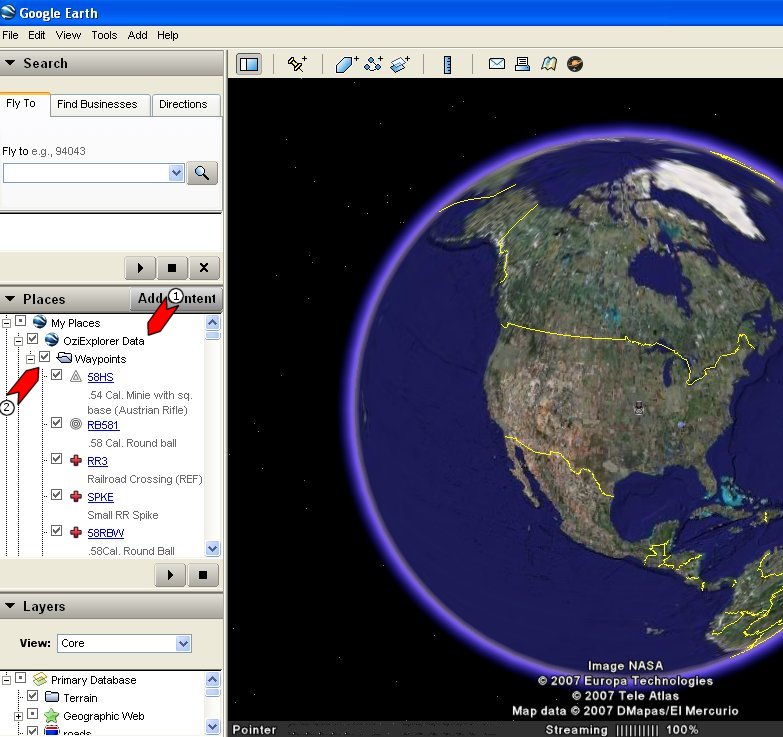Add a polygon using the toolbar icon

[x=347, y=64]
